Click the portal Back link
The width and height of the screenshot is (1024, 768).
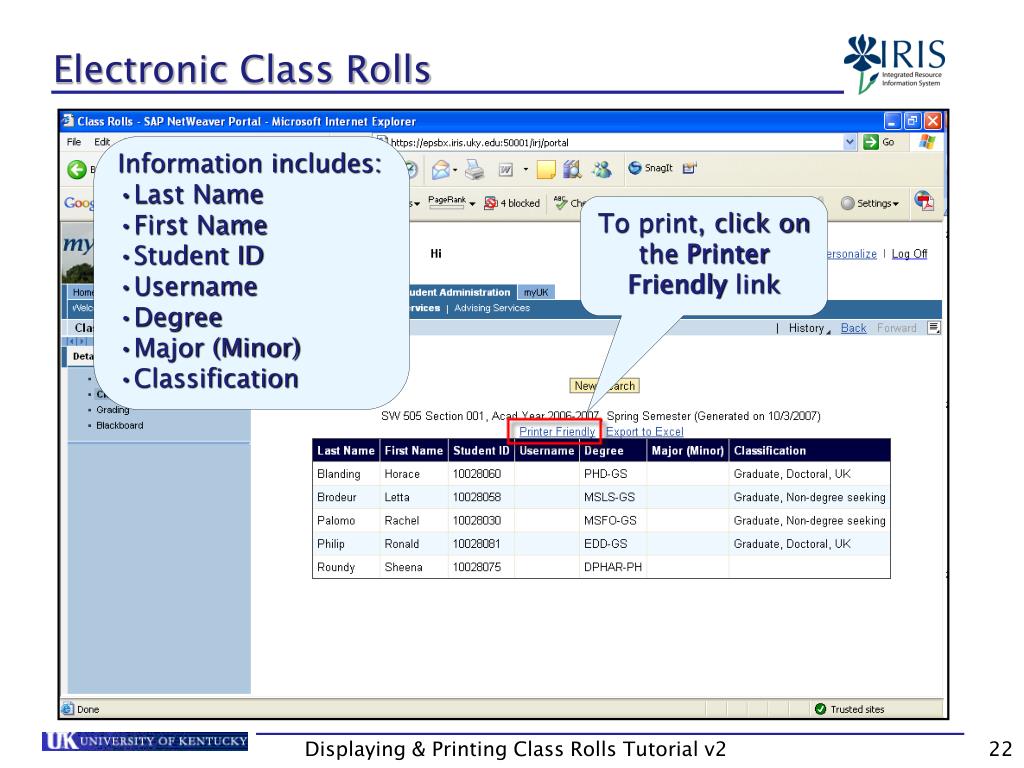click(853, 328)
